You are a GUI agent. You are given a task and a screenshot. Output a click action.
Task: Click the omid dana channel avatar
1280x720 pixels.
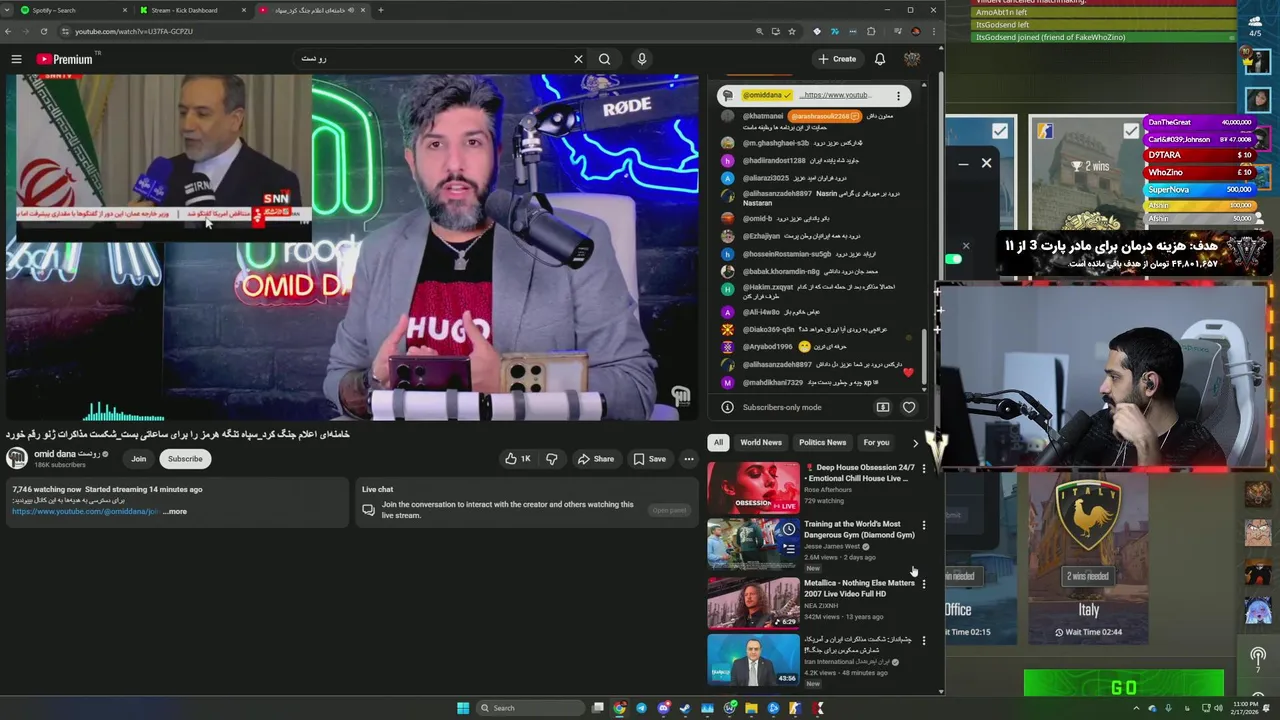tap(17, 459)
